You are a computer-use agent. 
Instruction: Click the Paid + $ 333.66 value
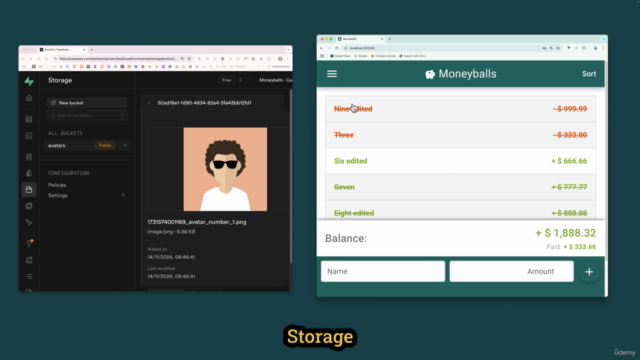tap(580, 247)
